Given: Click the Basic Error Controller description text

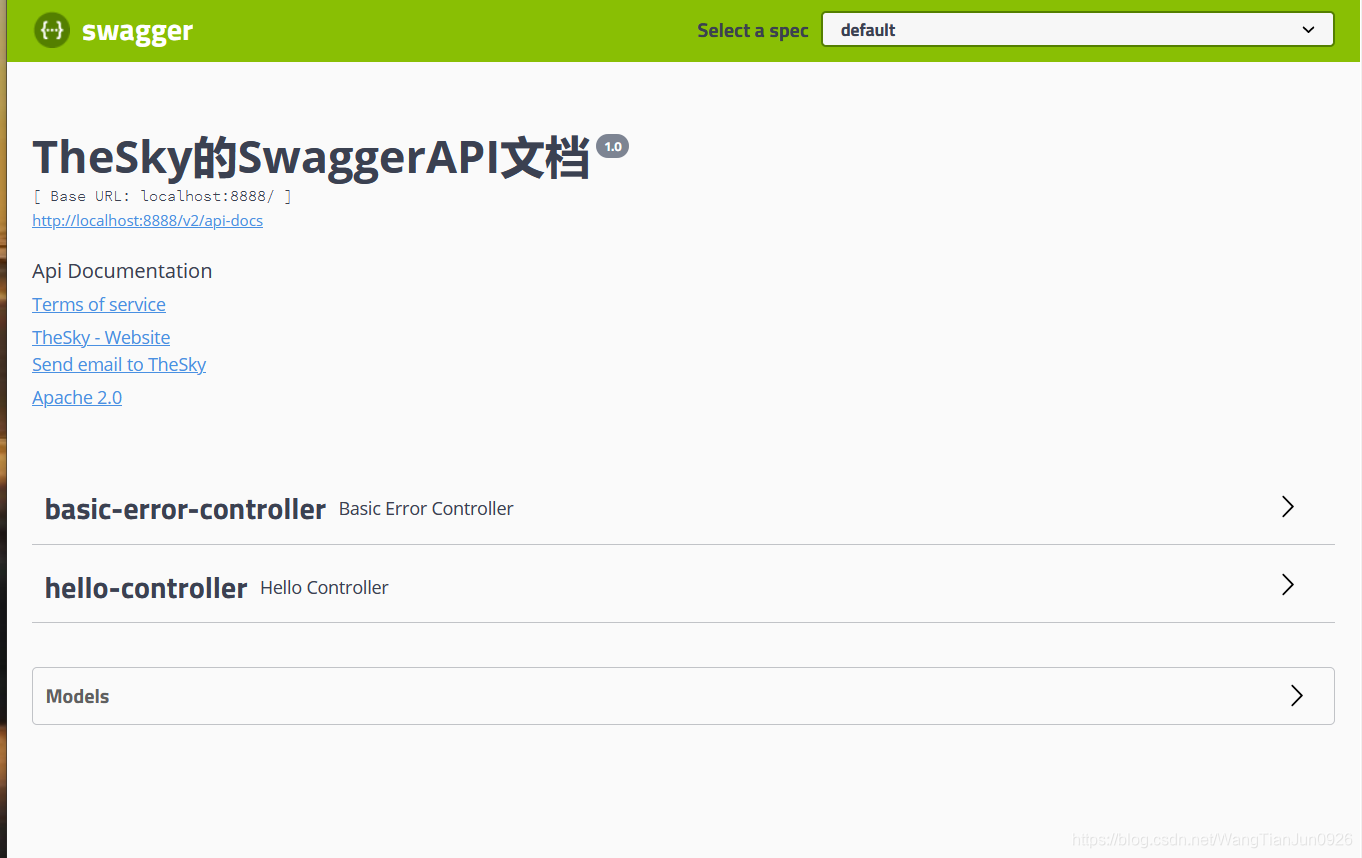Looking at the screenshot, I should coord(426,509).
